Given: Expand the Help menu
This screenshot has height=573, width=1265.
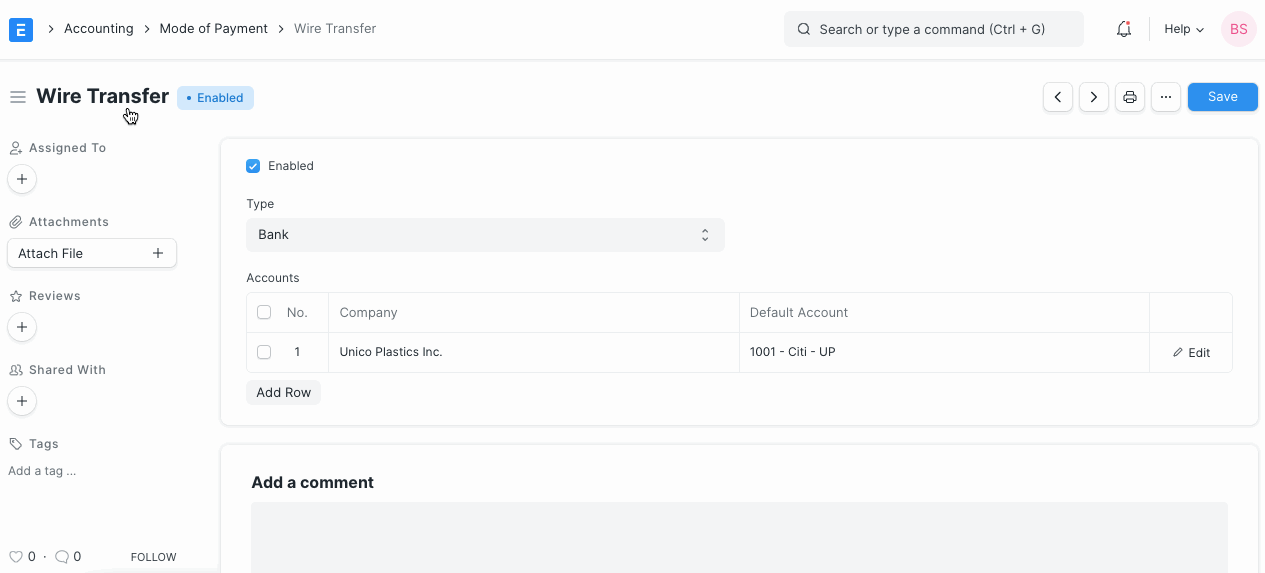Looking at the screenshot, I should (x=1183, y=29).
